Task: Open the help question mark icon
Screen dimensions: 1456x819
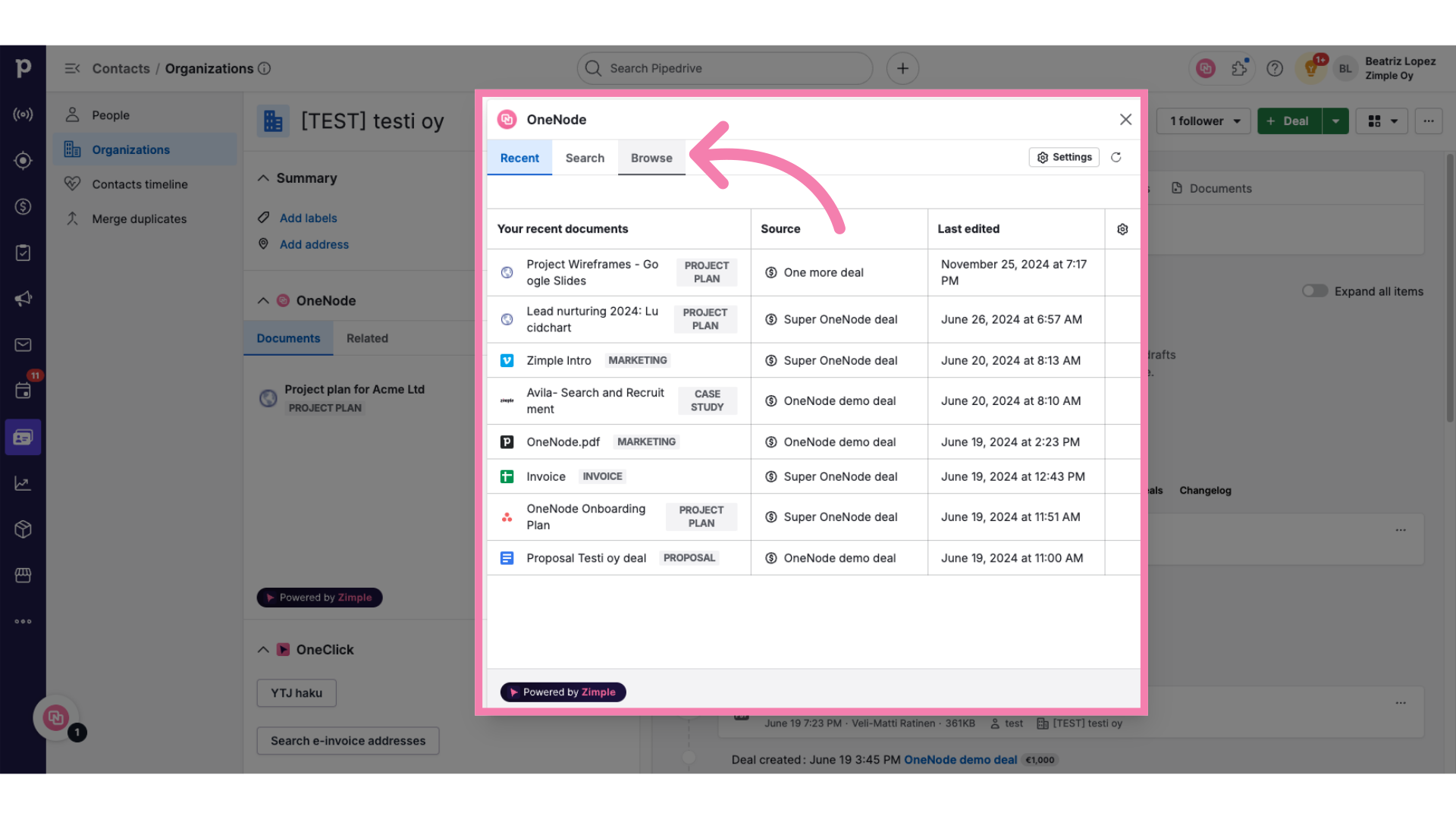Action: [1275, 68]
